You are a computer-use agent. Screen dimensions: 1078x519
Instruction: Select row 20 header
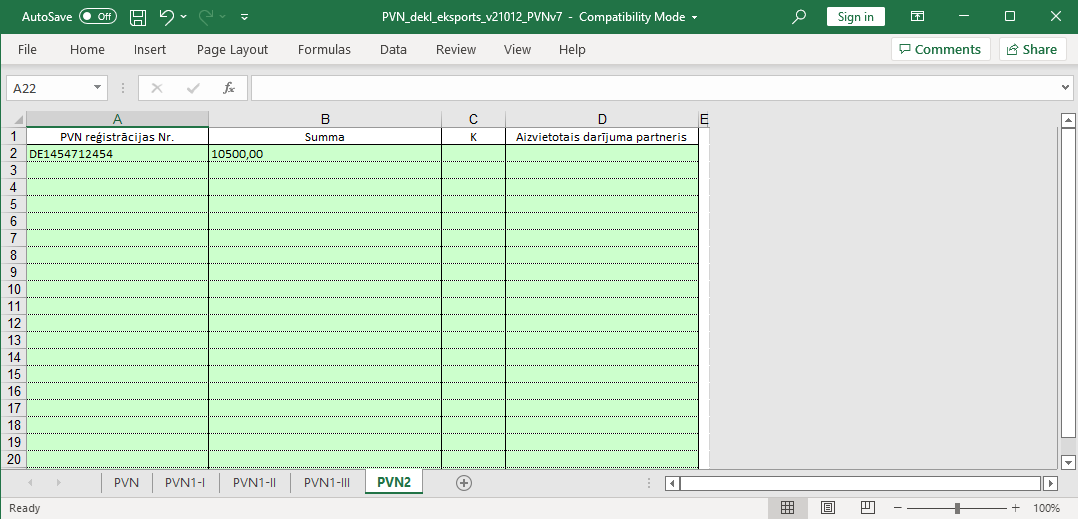[x=15, y=459]
